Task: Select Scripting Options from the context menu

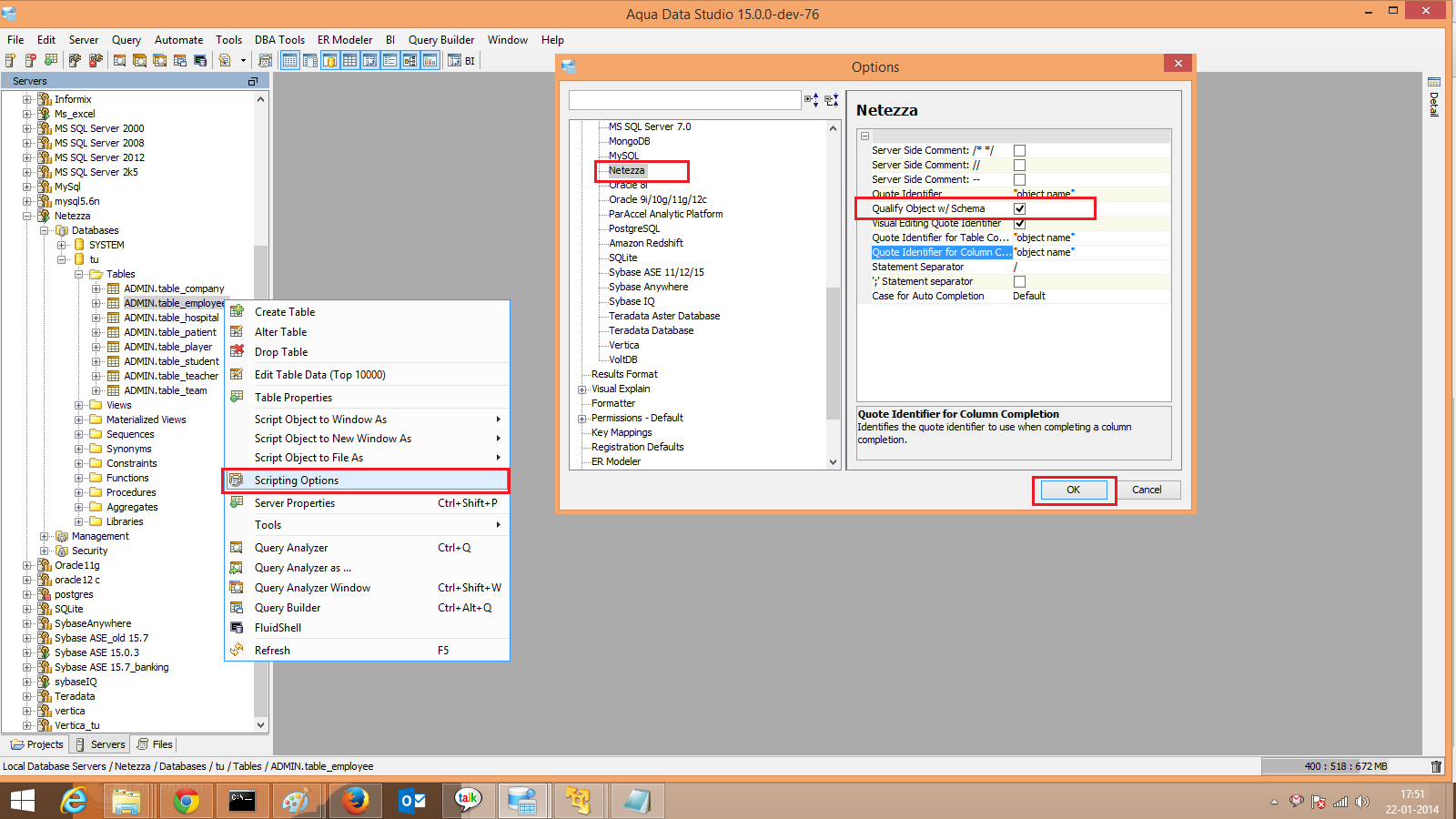Action: point(366,480)
